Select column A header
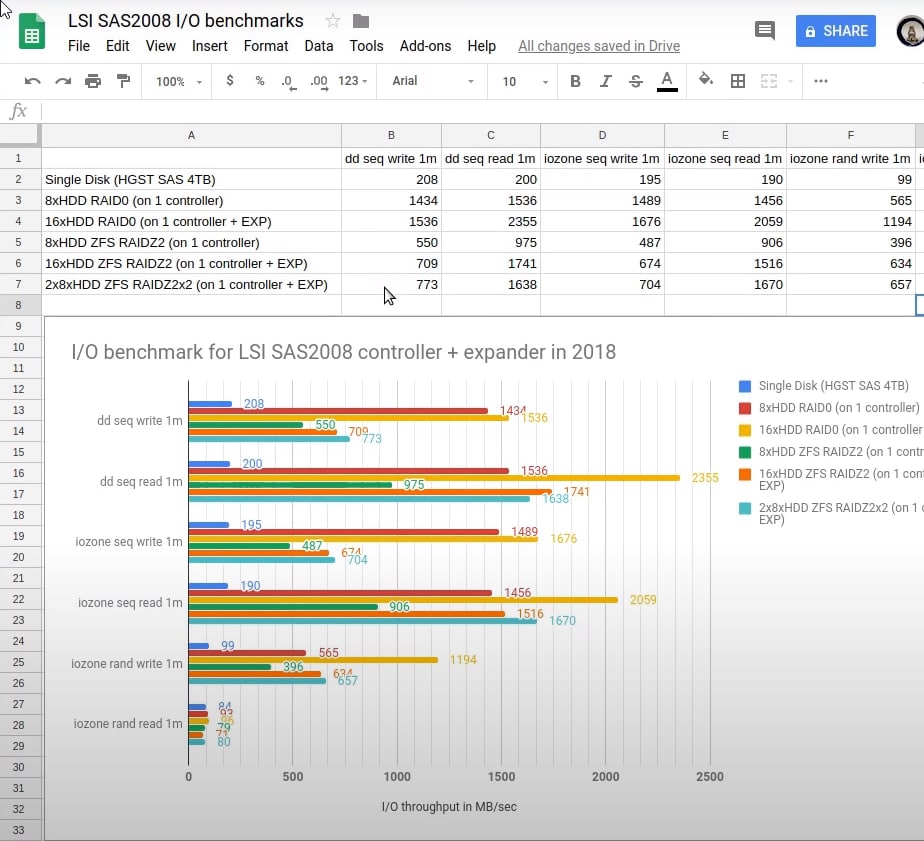The height and width of the screenshot is (841, 924). click(x=191, y=136)
